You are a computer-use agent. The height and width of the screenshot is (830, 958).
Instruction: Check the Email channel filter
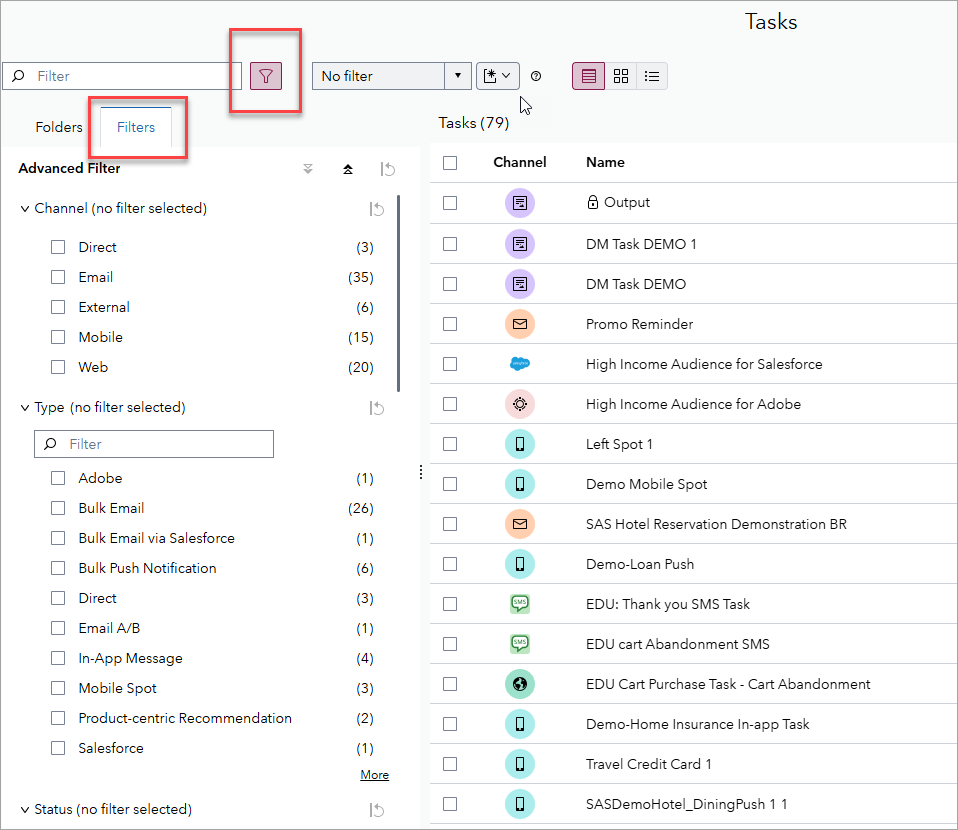pos(58,277)
